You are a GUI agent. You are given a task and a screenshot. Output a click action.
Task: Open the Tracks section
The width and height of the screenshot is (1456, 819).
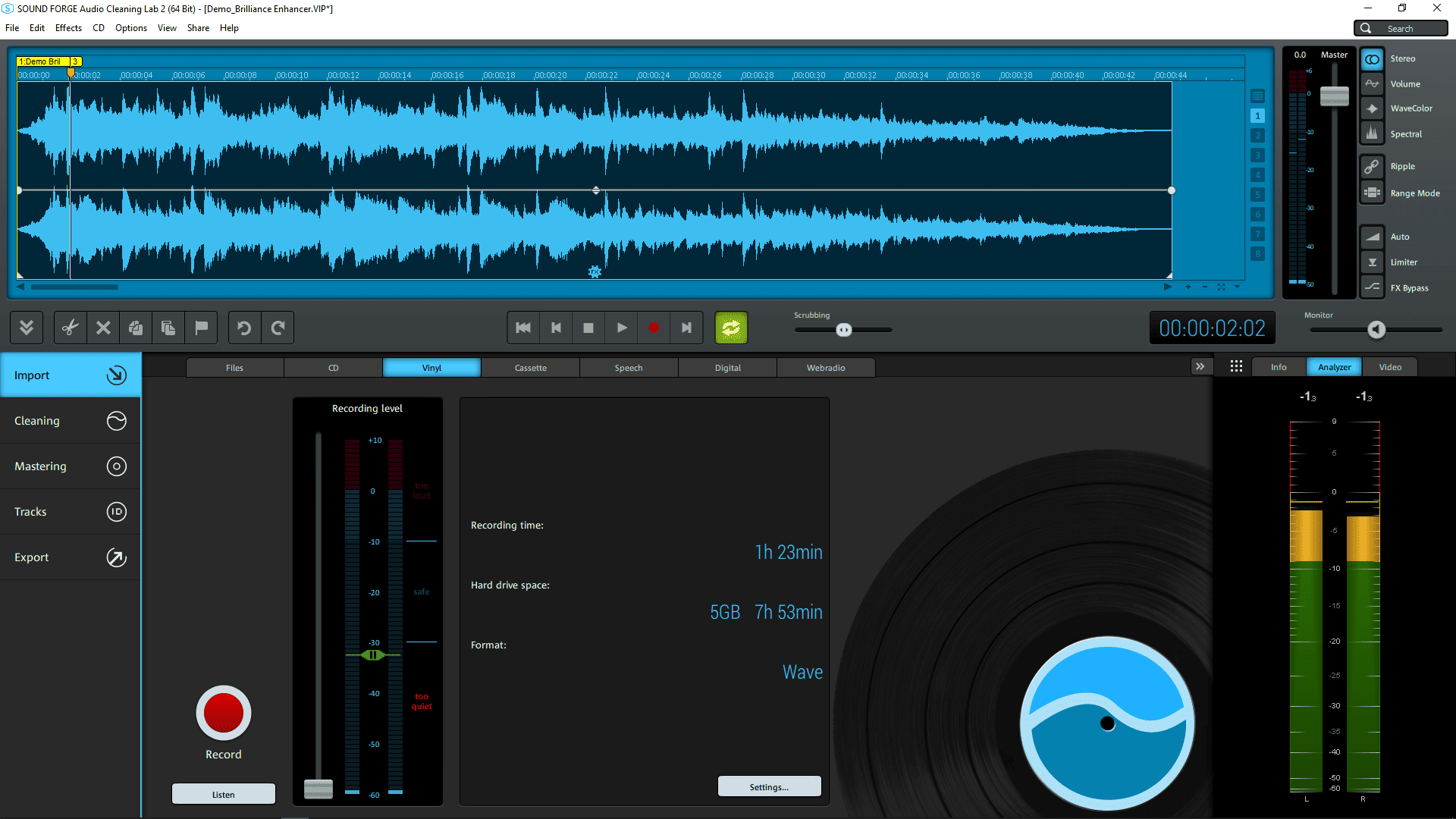click(x=71, y=512)
